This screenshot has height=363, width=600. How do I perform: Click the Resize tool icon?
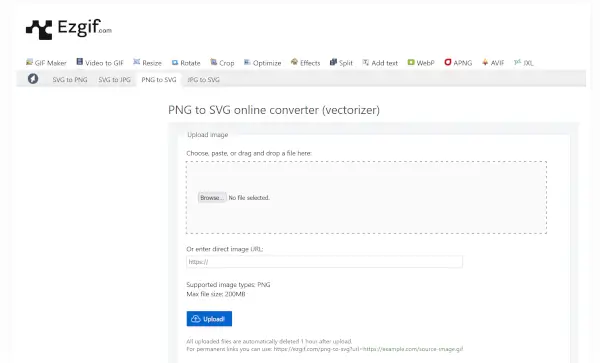136,62
